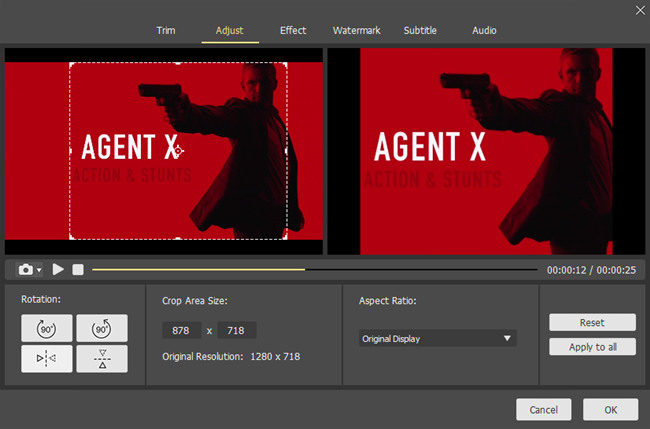The height and width of the screenshot is (429, 650).
Task: Open the Effect tab
Action: pyautogui.click(x=293, y=31)
